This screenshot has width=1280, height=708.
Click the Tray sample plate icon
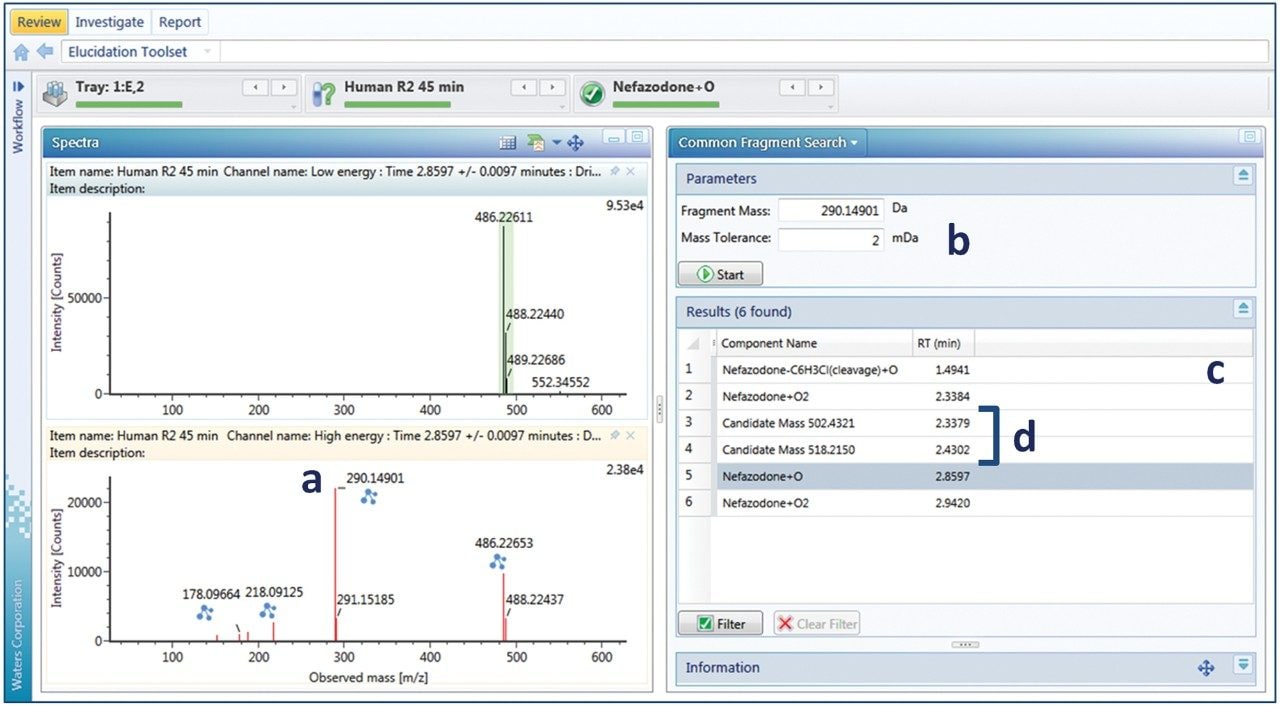55,93
